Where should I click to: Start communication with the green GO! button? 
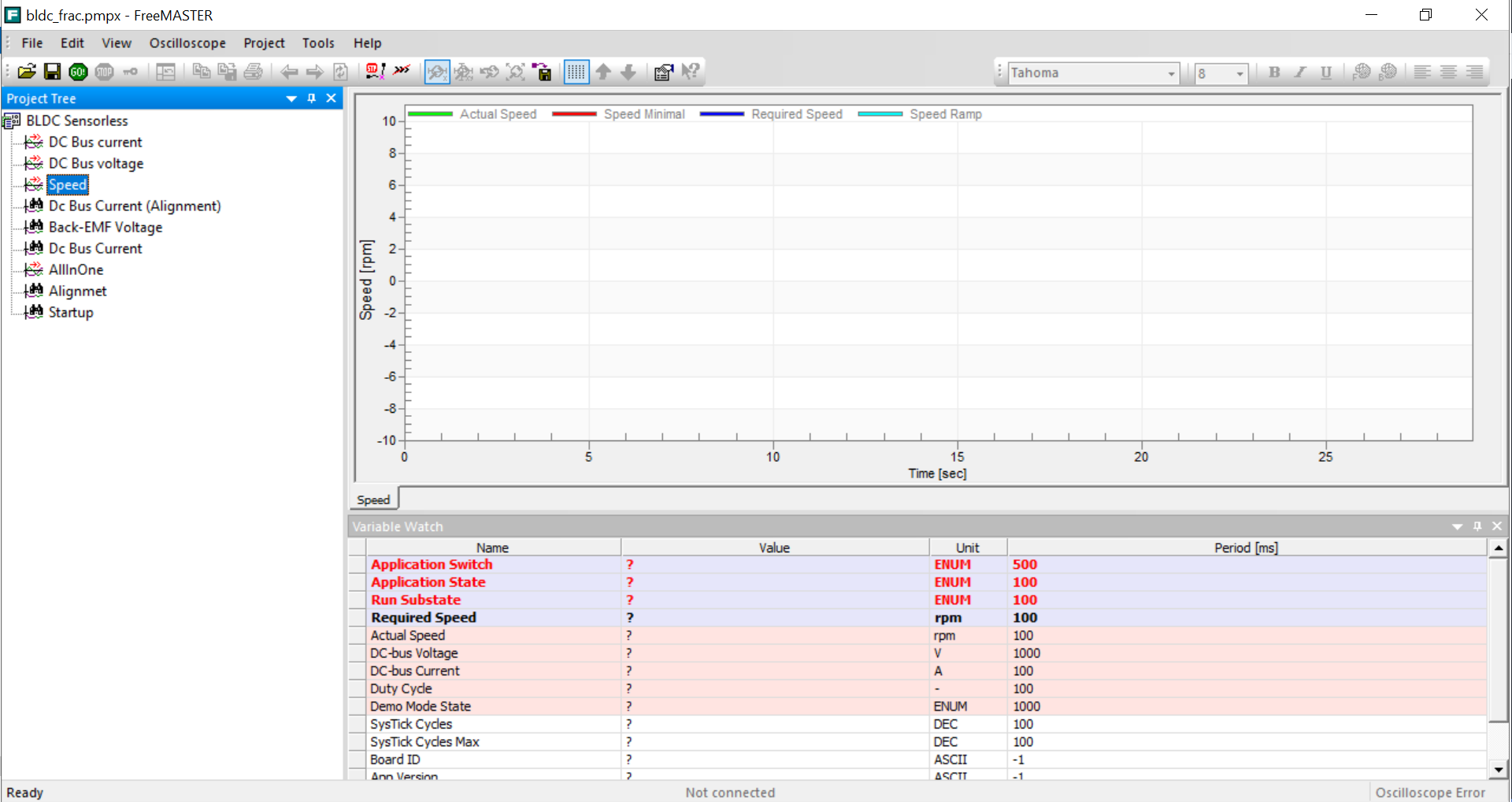[78, 72]
